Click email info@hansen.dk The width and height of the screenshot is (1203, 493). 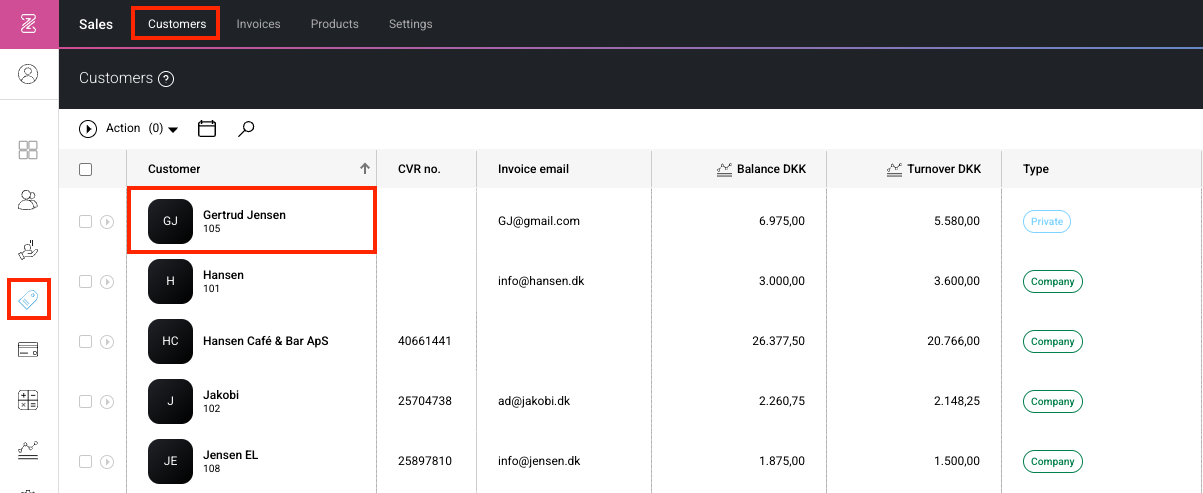point(541,281)
